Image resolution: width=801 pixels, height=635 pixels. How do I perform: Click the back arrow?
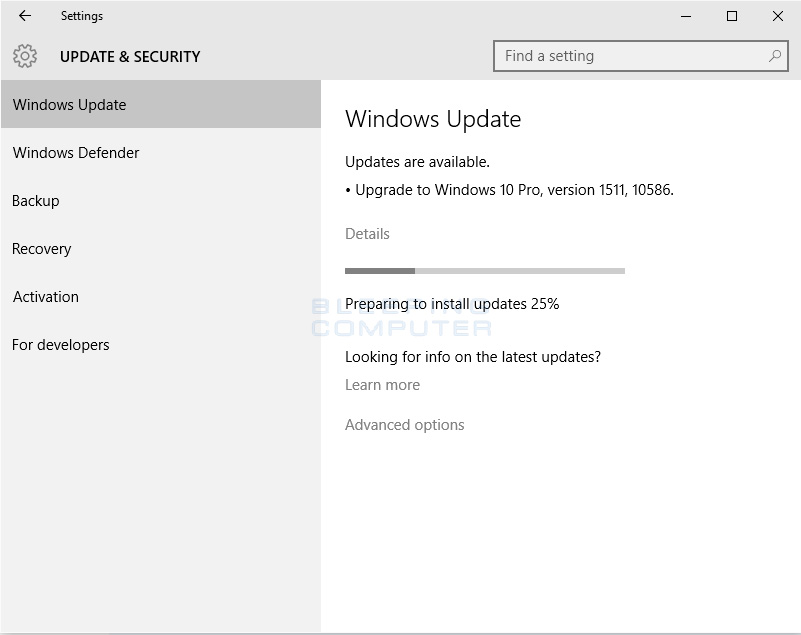pyautogui.click(x=24, y=16)
